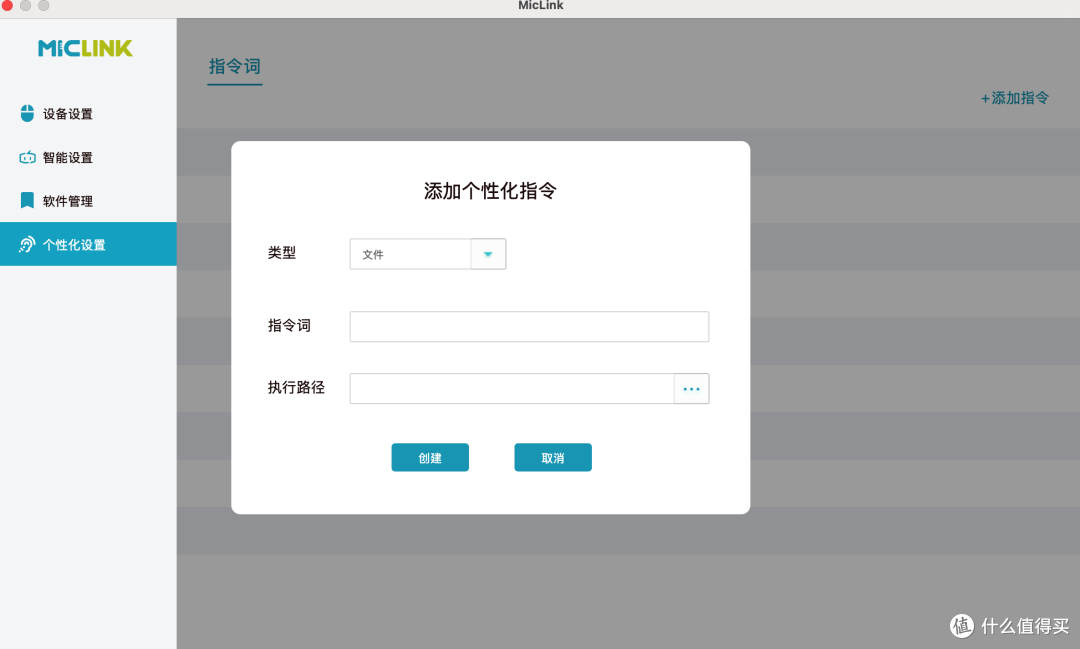The height and width of the screenshot is (649, 1080).
Task: Click the 指令词 label in the dialog
Action: 289,325
